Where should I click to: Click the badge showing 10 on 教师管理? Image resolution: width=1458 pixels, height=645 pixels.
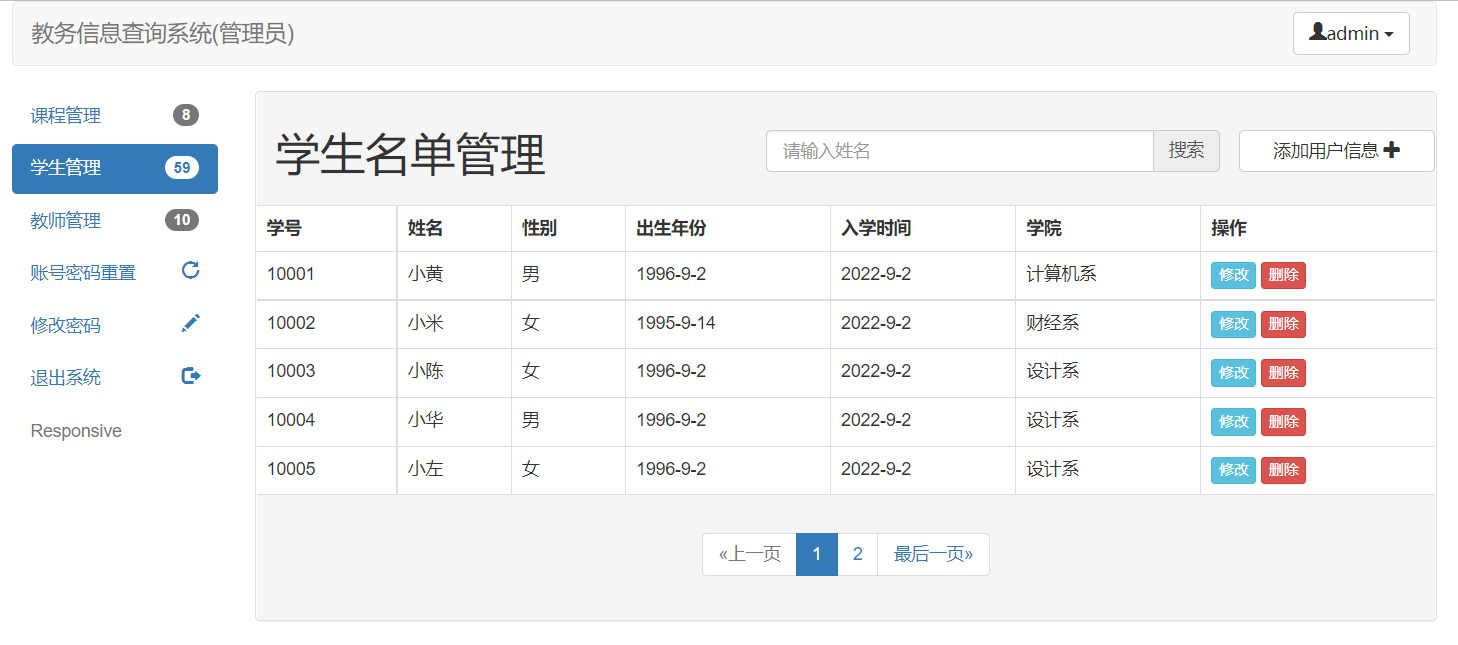181,220
